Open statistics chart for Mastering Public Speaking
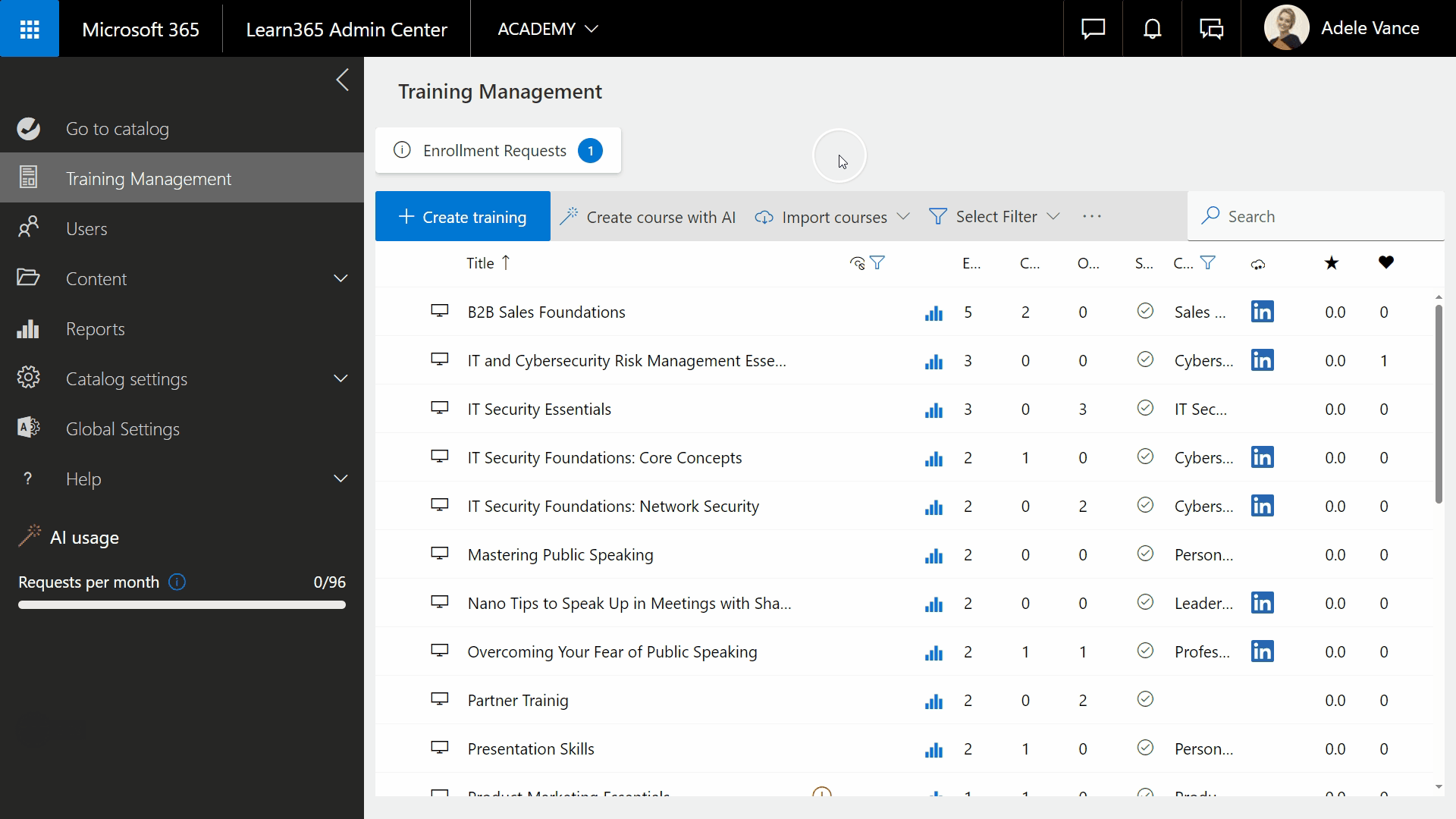 click(x=934, y=556)
